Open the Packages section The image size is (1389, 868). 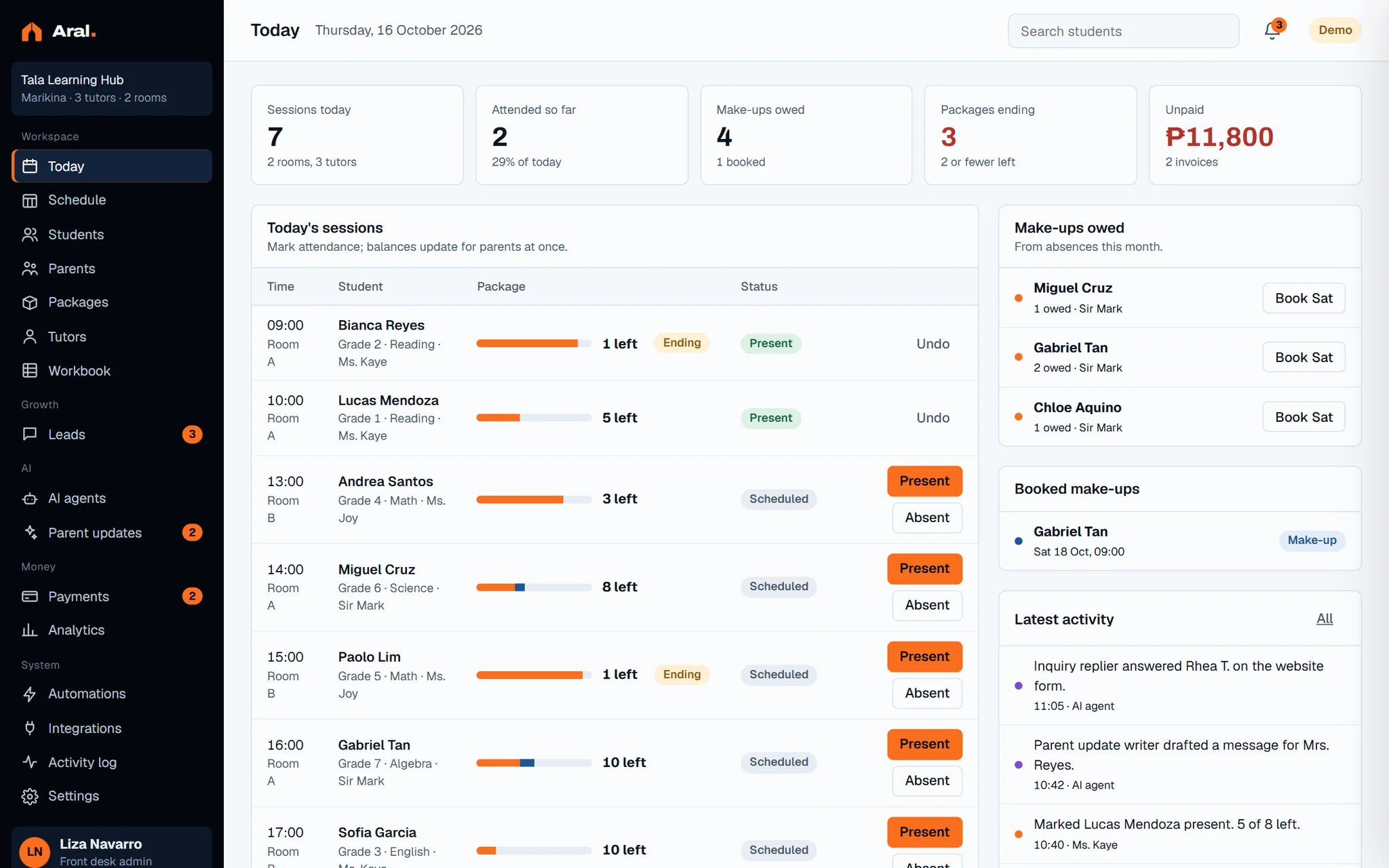coord(112,302)
